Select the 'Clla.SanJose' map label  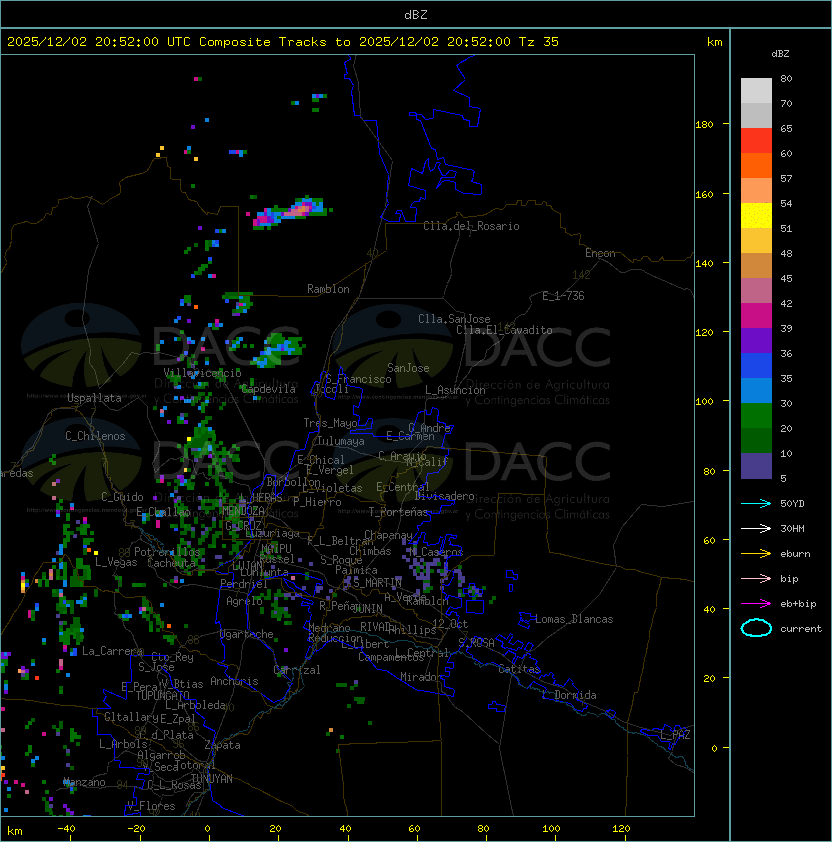click(x=454, y=319)
